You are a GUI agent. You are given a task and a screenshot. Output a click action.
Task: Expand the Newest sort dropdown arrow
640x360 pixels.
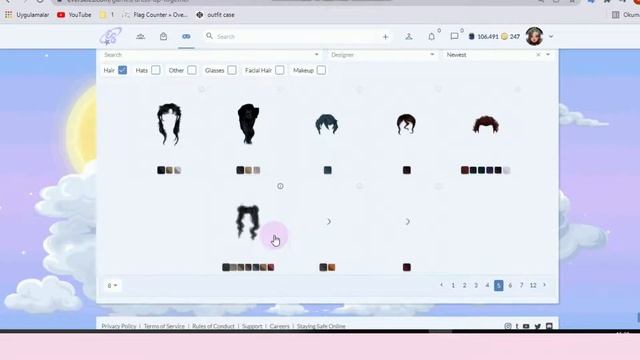[x=548, y=55]
